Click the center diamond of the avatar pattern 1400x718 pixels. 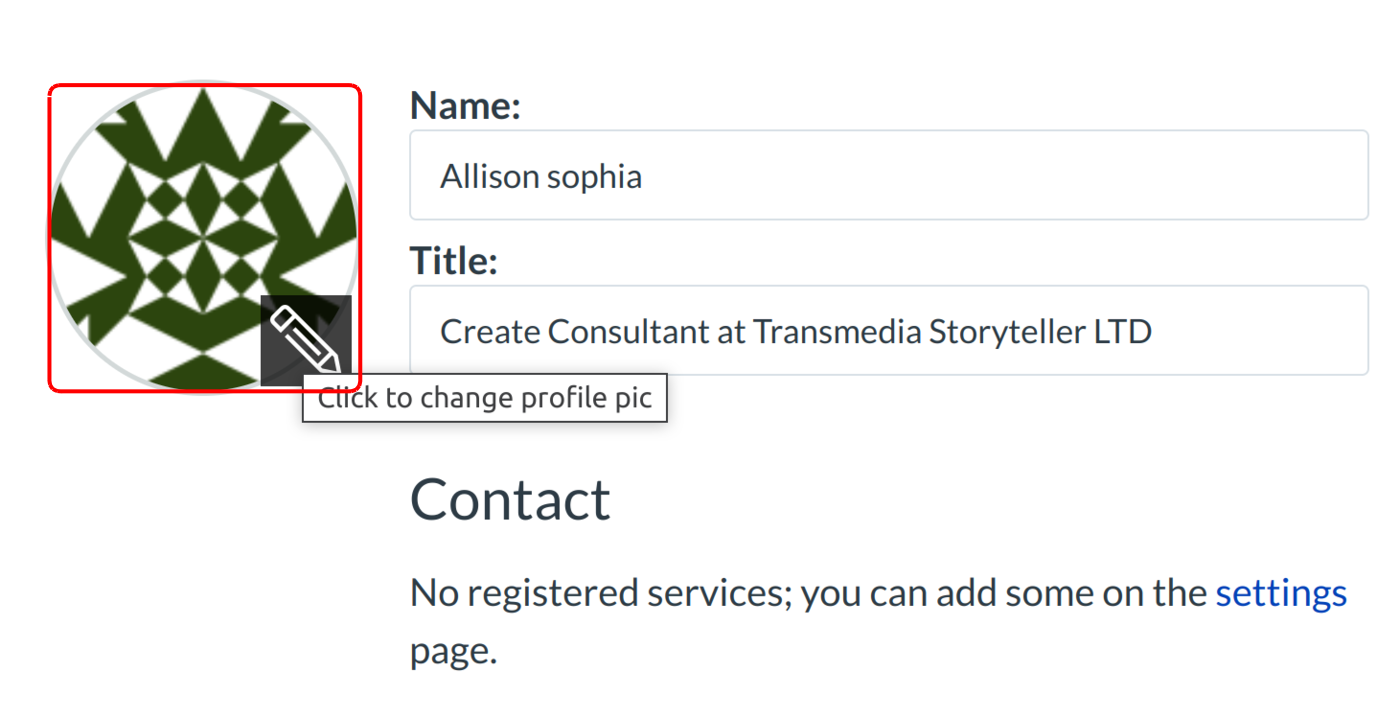point(204,237)
